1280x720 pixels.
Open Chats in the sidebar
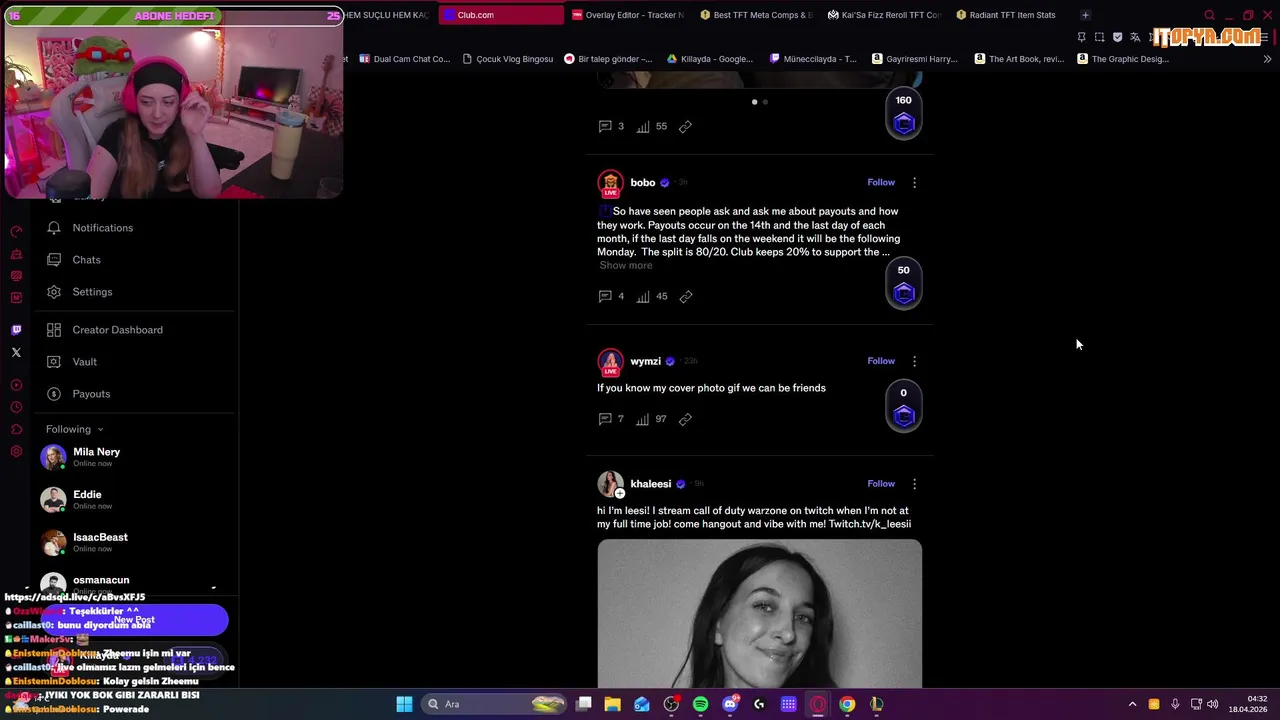(x=86, y=260)
